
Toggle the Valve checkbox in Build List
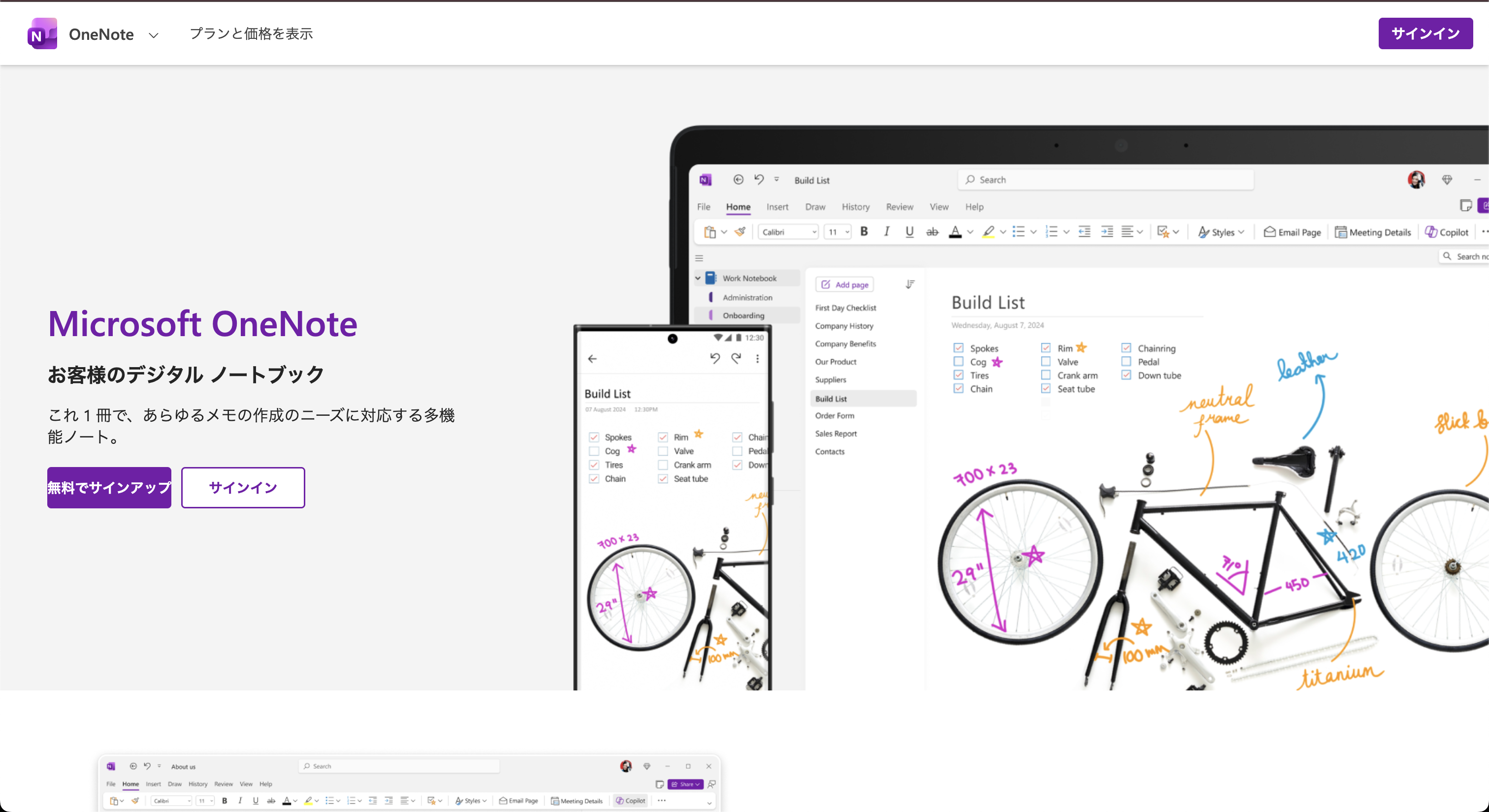coord(1046,362)
